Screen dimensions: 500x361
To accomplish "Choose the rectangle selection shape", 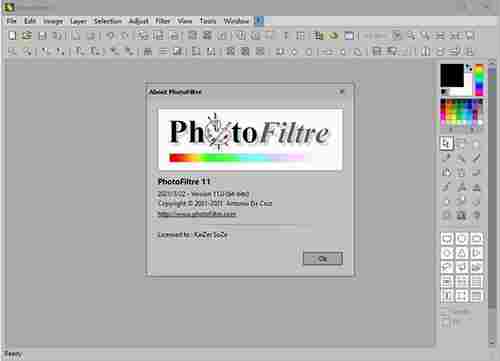I will point(447,238).
